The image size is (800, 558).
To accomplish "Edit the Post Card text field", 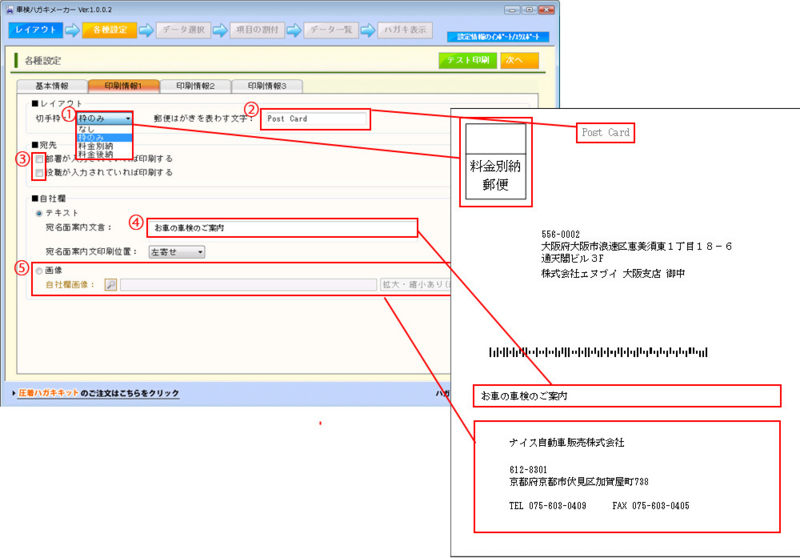I will pos(315,119).
